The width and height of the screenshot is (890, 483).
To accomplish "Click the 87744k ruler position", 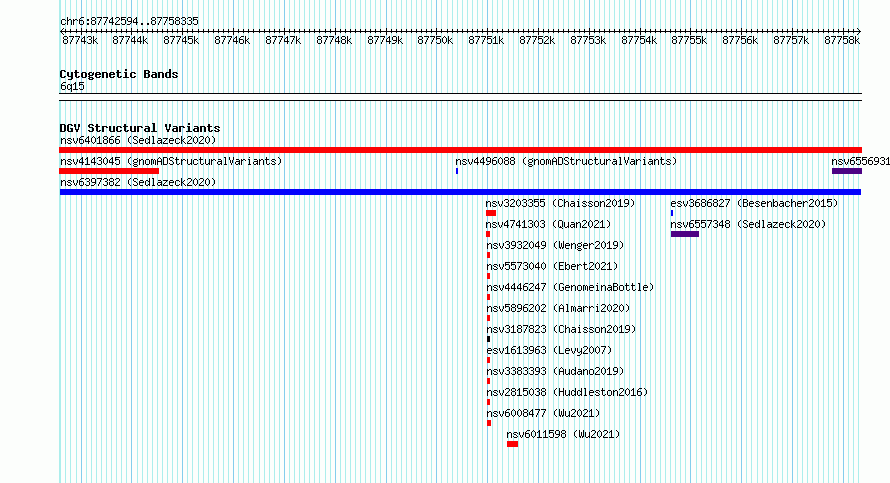I will [x=130, y=40].
